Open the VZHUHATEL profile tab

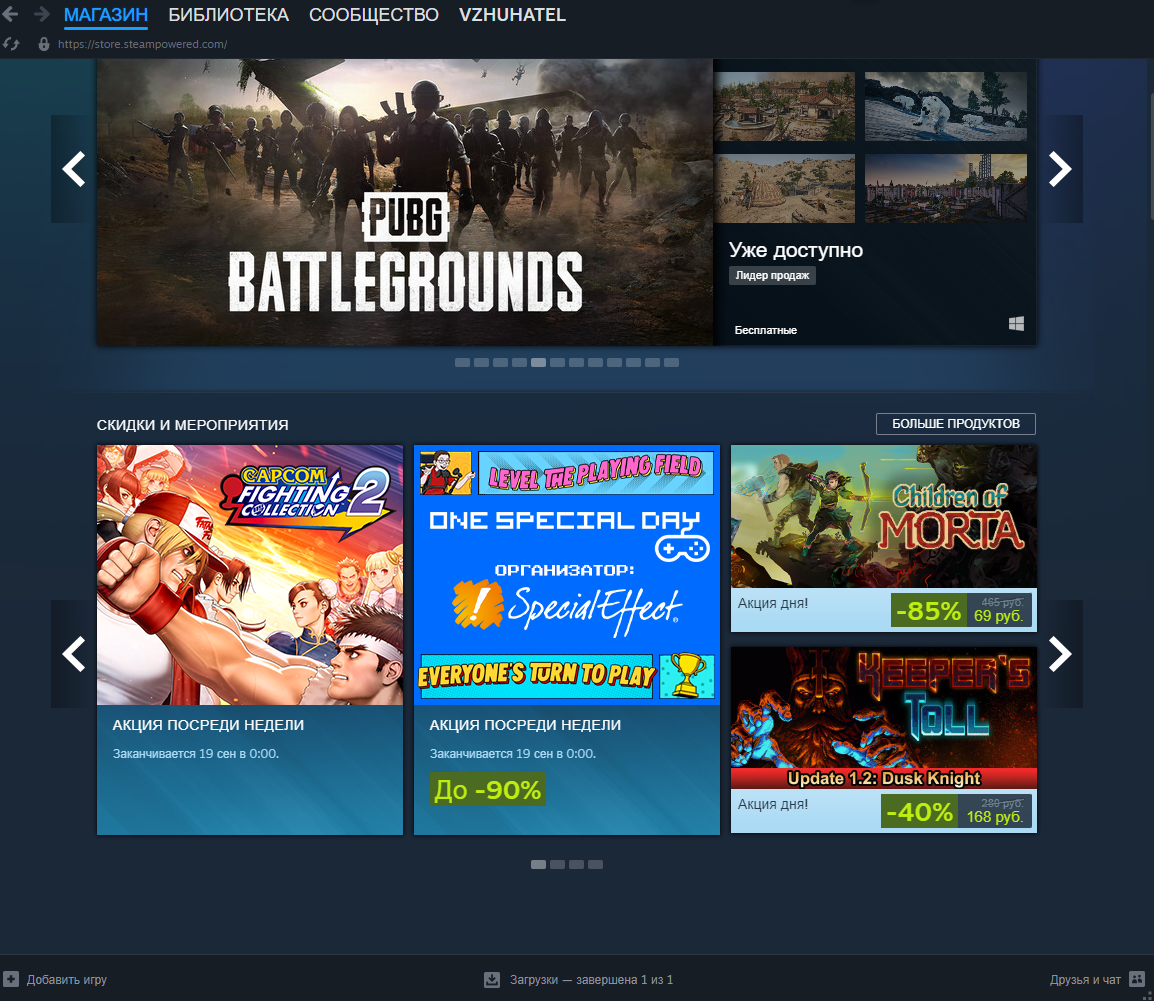pyautogui.click(x=512, y=15)
